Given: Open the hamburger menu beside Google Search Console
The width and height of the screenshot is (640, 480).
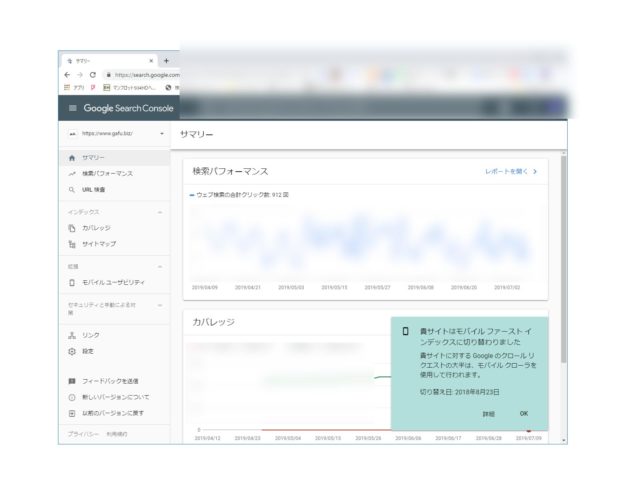Looking at the screenshot, I should pos(73,108).
